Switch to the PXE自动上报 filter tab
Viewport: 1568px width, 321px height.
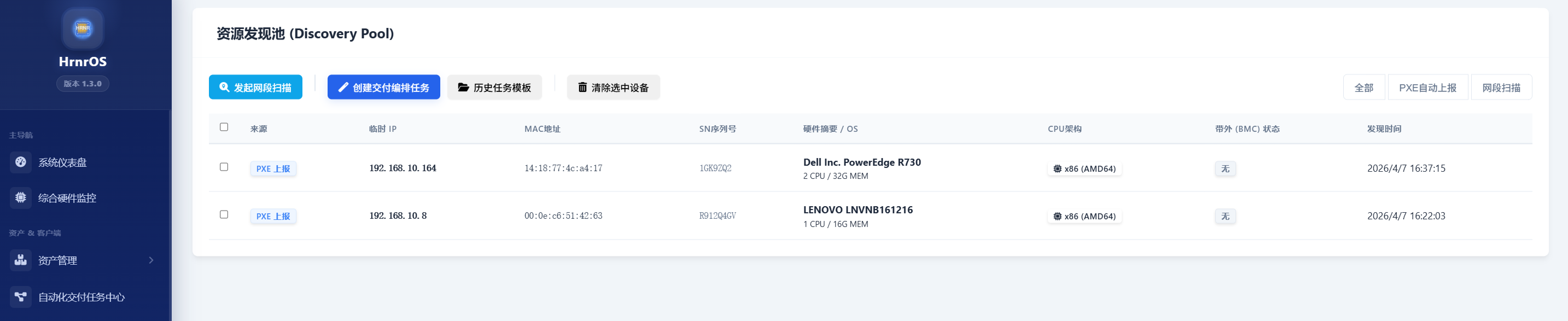[x=1428, y=87]
